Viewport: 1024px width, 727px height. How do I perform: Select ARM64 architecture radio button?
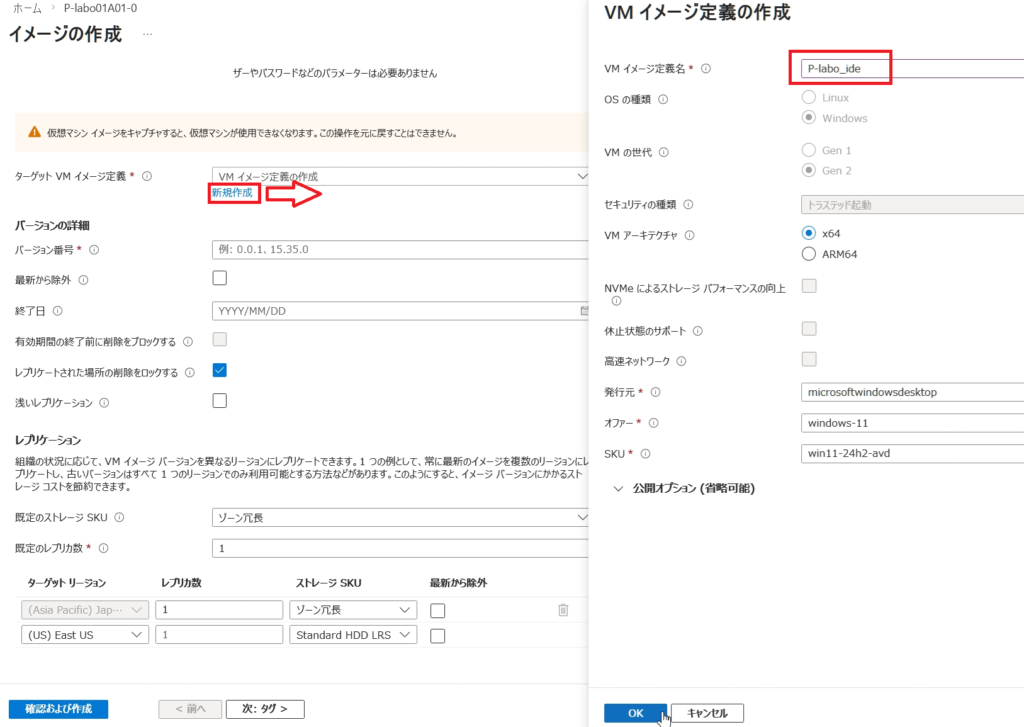(x=809, y=254)
